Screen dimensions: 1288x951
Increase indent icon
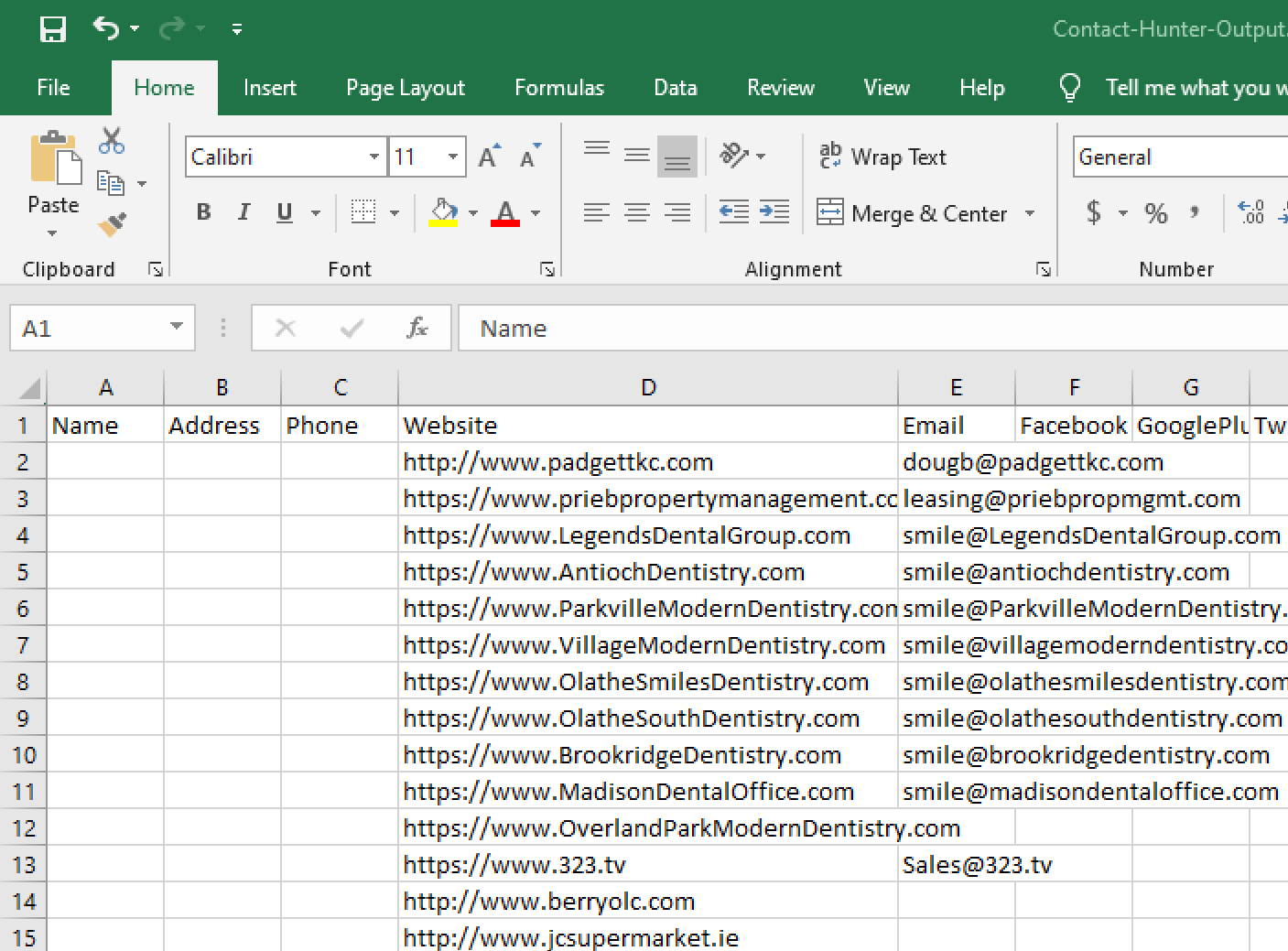tap(774, 212)
